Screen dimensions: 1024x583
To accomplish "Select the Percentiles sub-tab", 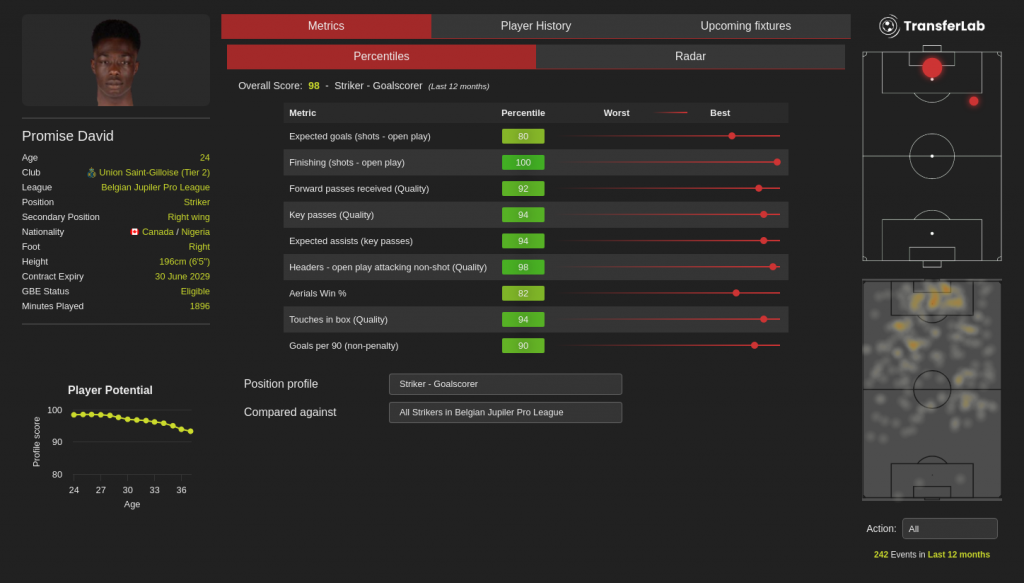I will tap(381, 56).
